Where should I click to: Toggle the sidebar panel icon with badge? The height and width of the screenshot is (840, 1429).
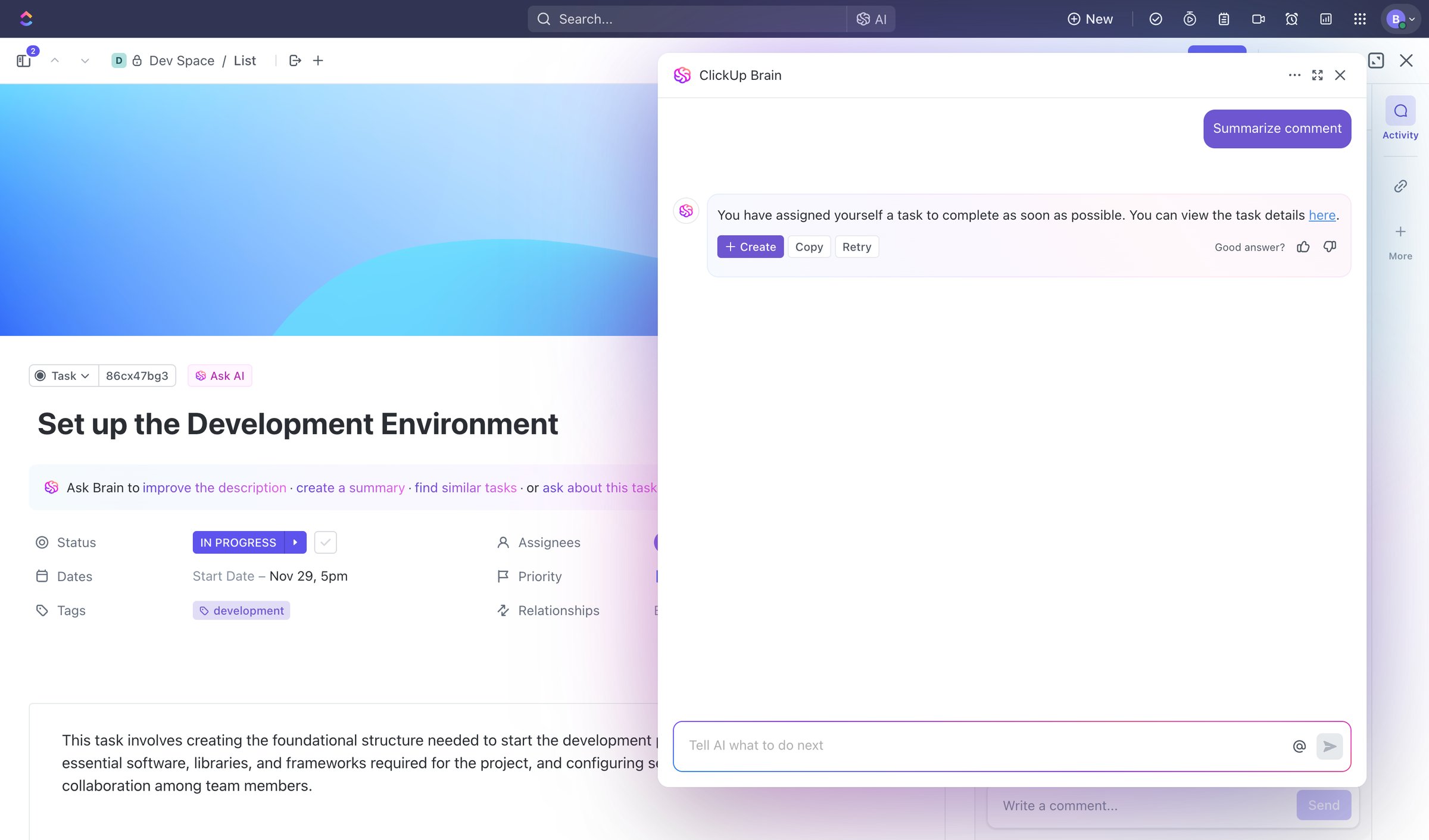(x=24, y=60)
